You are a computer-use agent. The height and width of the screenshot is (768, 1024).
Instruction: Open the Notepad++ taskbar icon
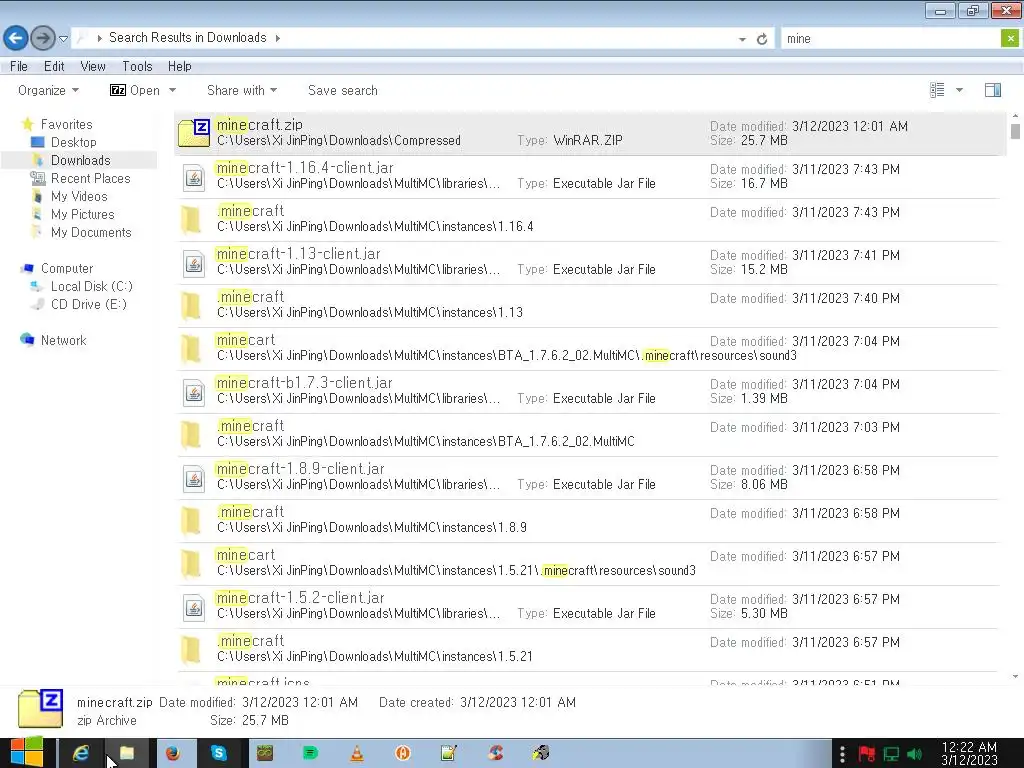pyautogui.click(x=449, y=753)
